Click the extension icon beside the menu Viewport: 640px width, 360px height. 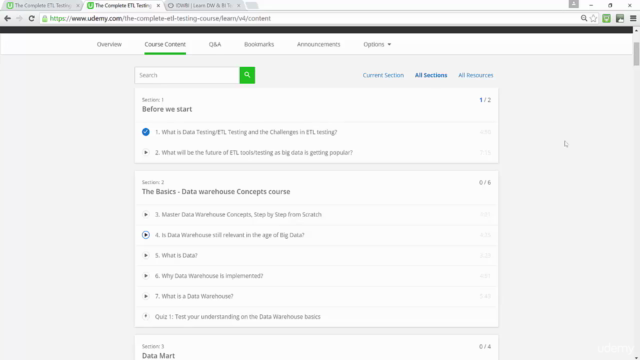point(620,18)
